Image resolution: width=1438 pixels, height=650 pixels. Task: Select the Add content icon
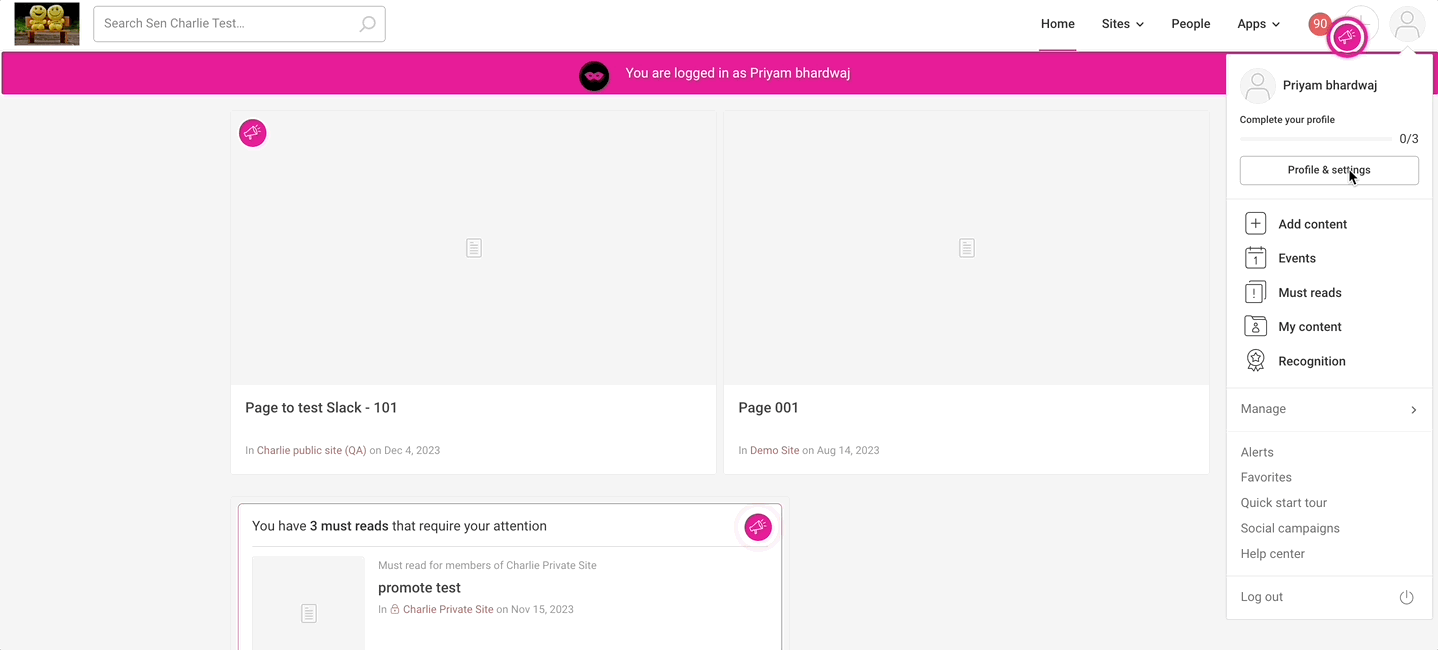pos(1255,223)
